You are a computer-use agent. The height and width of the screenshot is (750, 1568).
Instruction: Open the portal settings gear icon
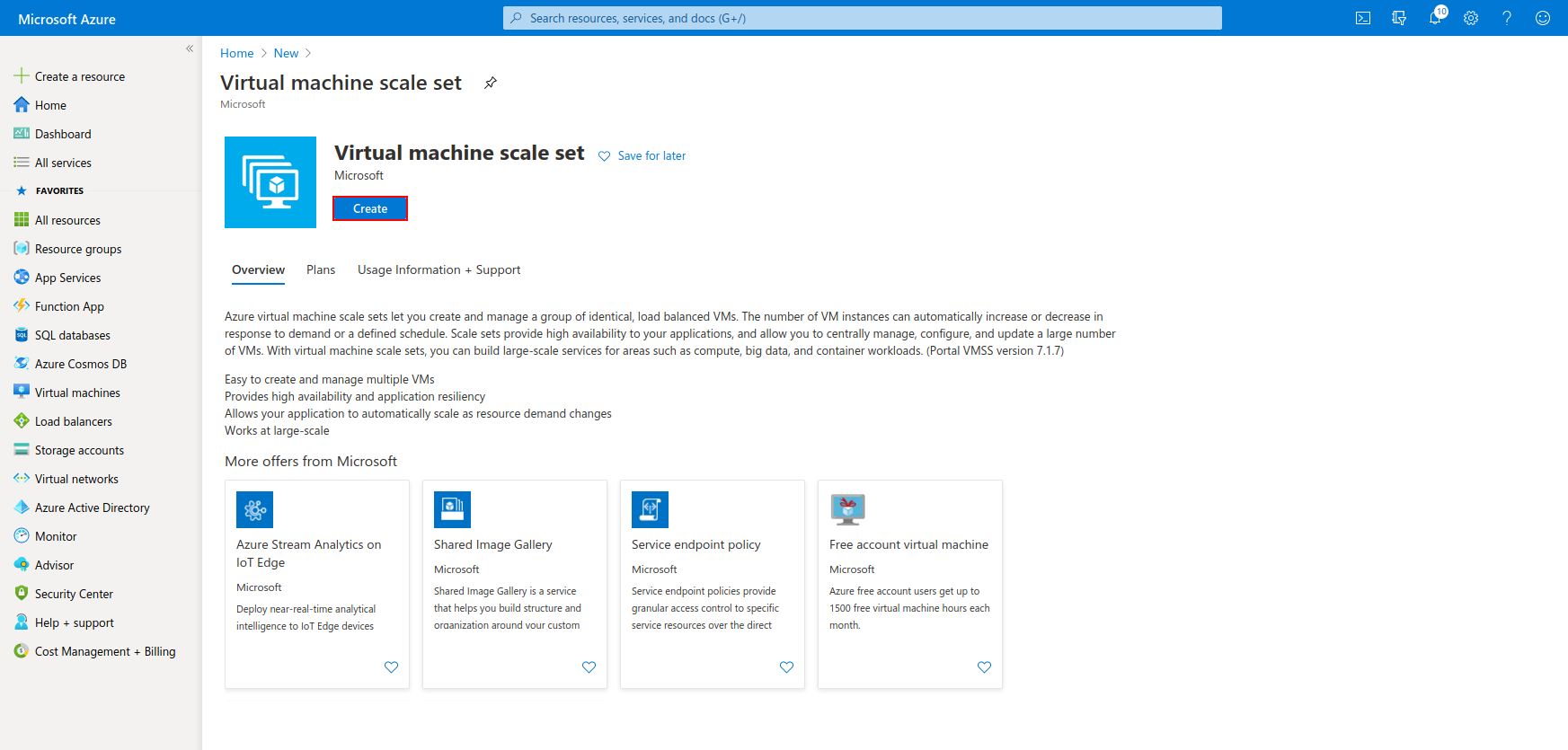[x=1471, y=18]
